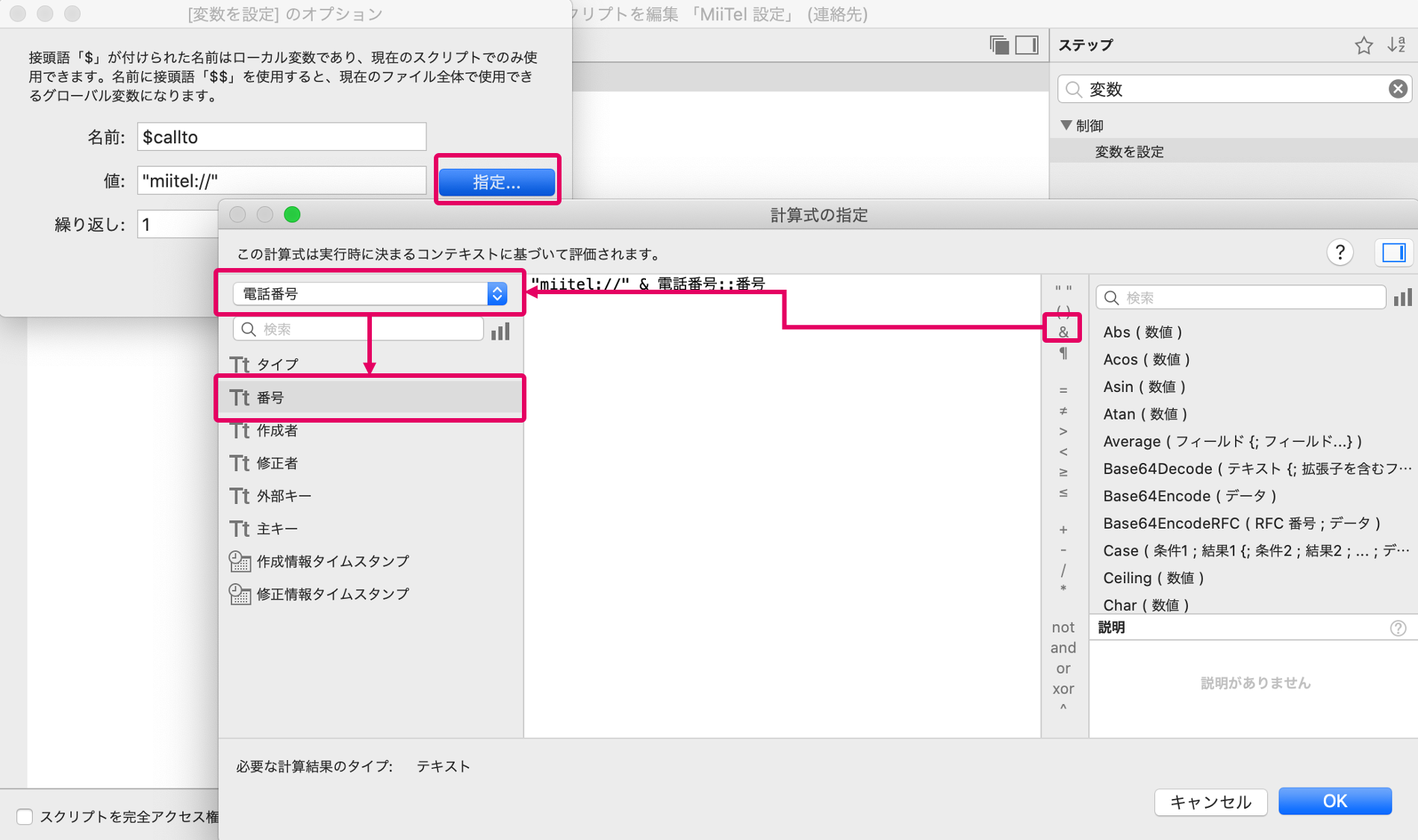
Task: Click the function search box
Action: (x=1240, y=297)
